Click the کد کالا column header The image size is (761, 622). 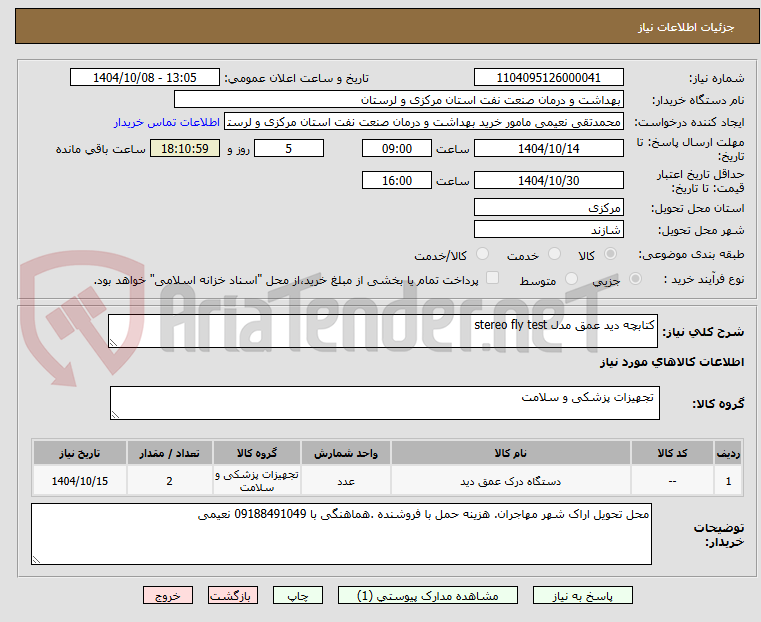click(x=672, y=453)
